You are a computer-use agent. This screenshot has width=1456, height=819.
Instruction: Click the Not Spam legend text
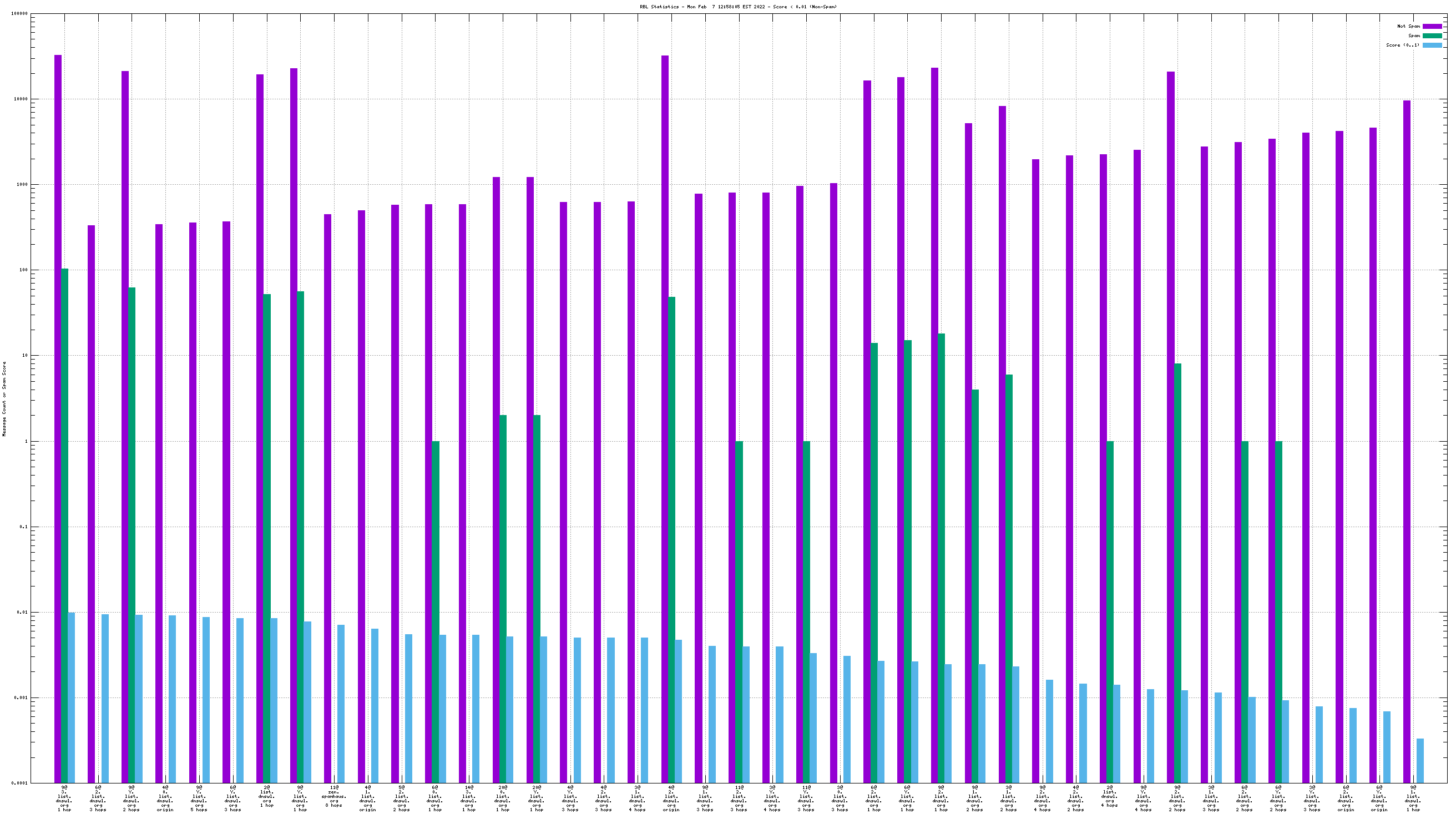point(1408,26)
